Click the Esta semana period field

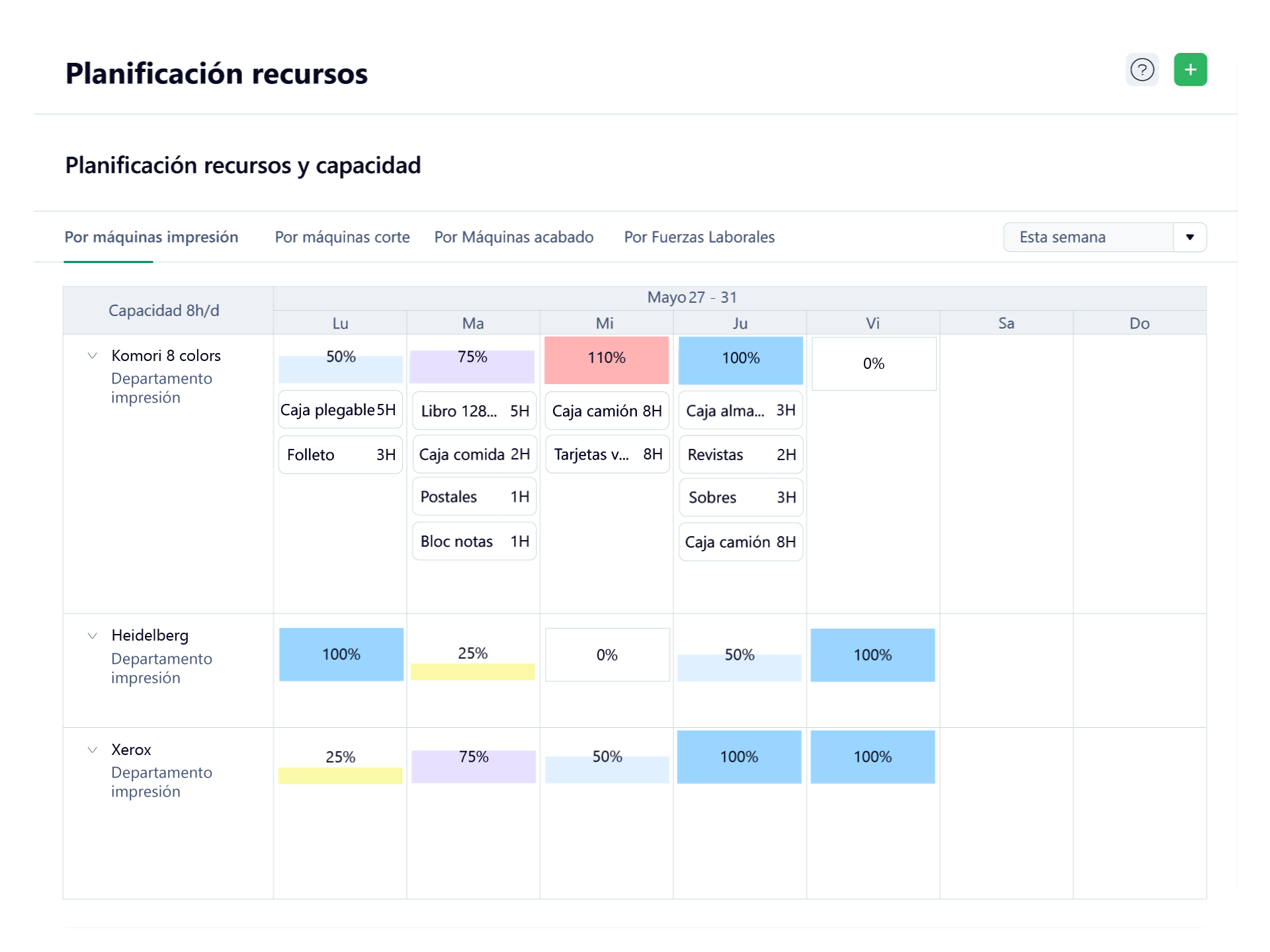click(1089, 237)
